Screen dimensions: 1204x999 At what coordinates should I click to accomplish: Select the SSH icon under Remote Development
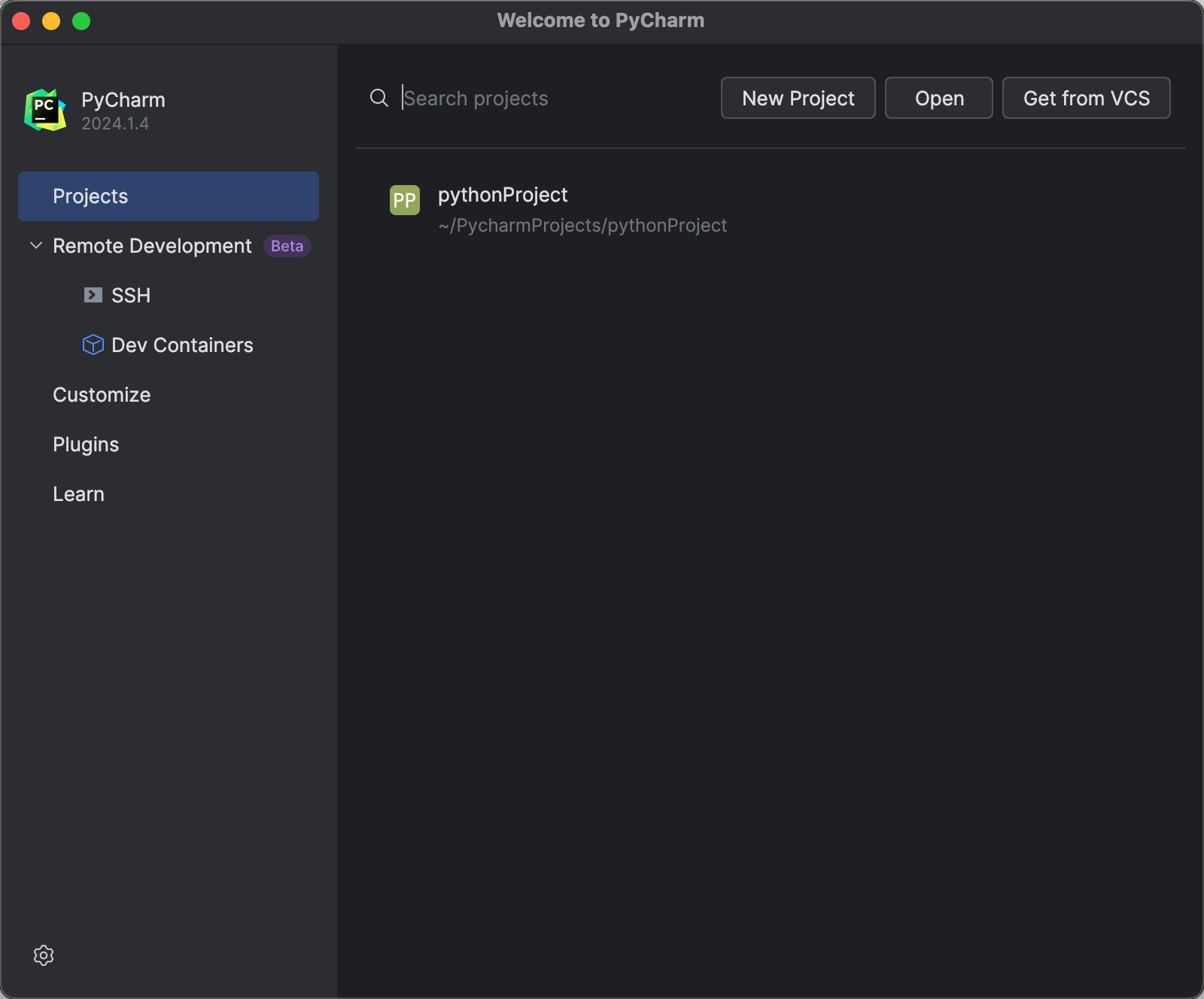click(93, 295)
